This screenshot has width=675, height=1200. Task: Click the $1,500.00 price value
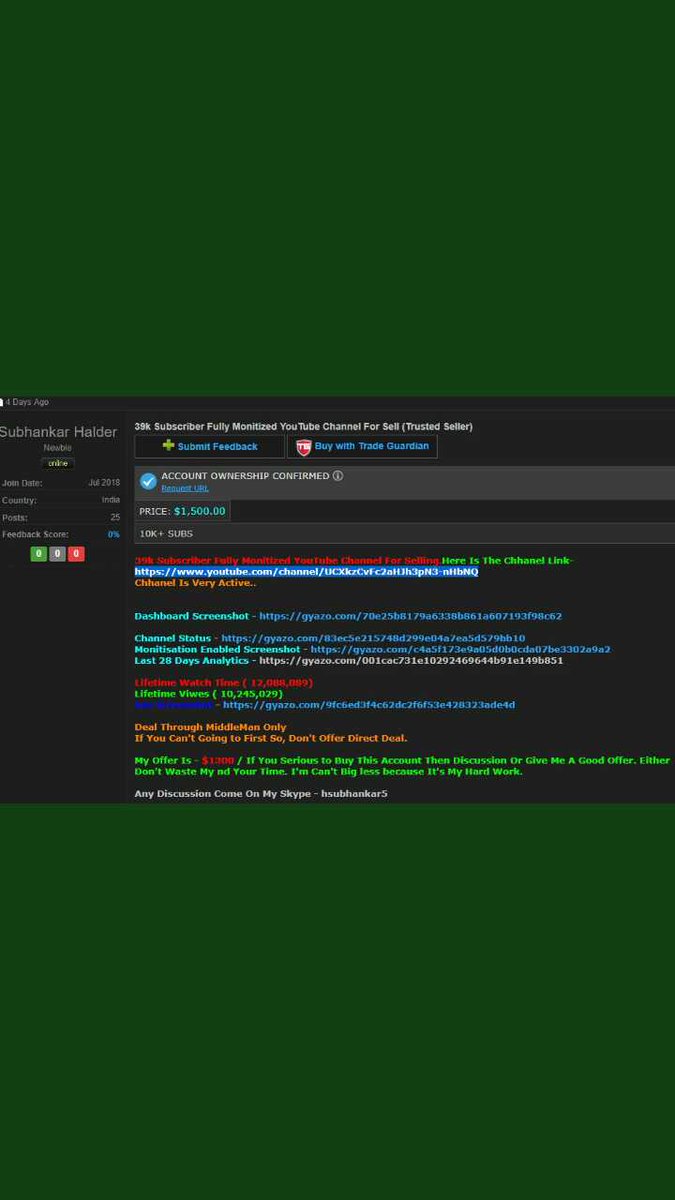[x=200, y=511]
